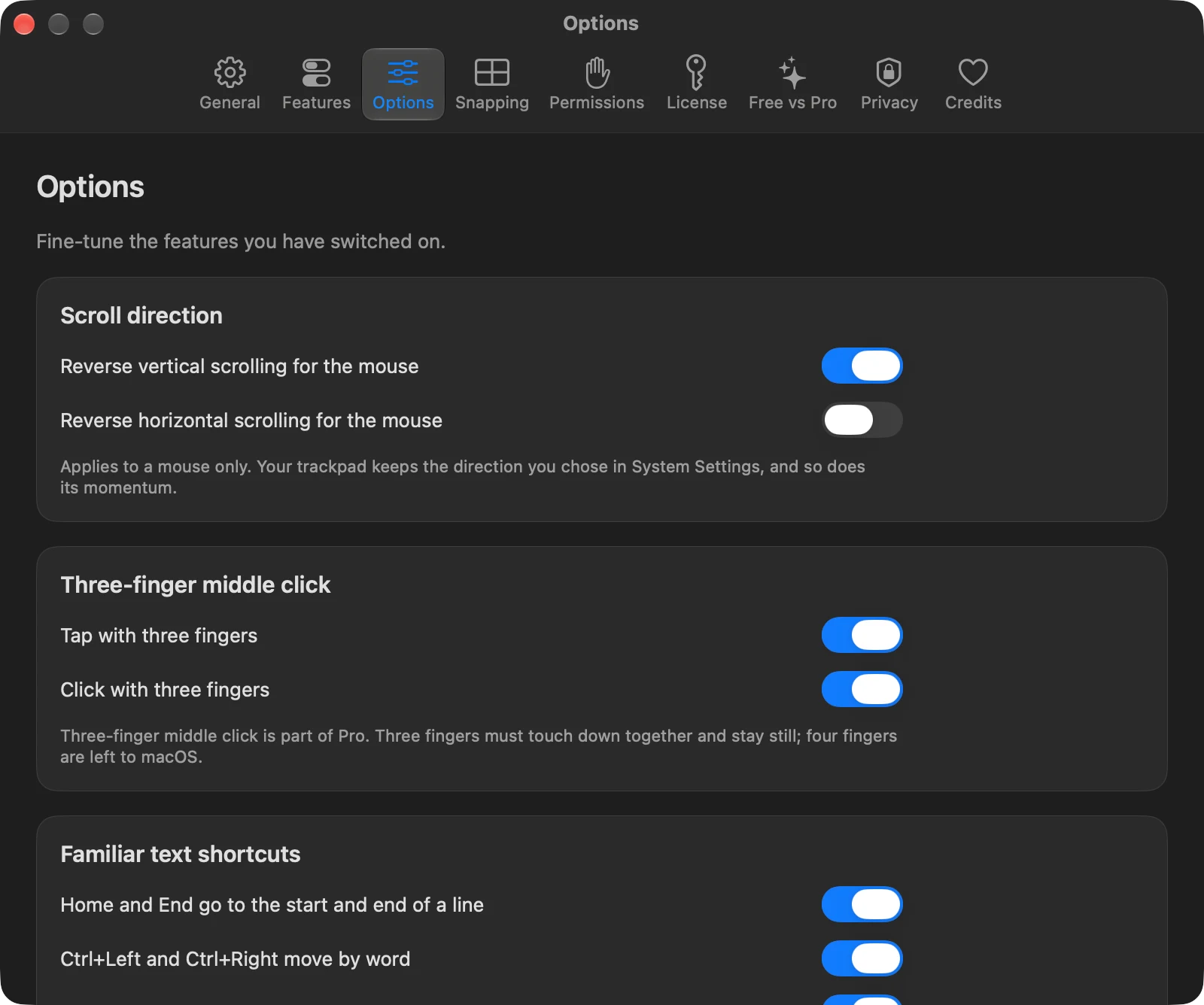Image resolution: width=1204 pixels, height=1005 pixels.
Task: Click the "Three-finger middle click" heading
Action: tap(196, 584)
